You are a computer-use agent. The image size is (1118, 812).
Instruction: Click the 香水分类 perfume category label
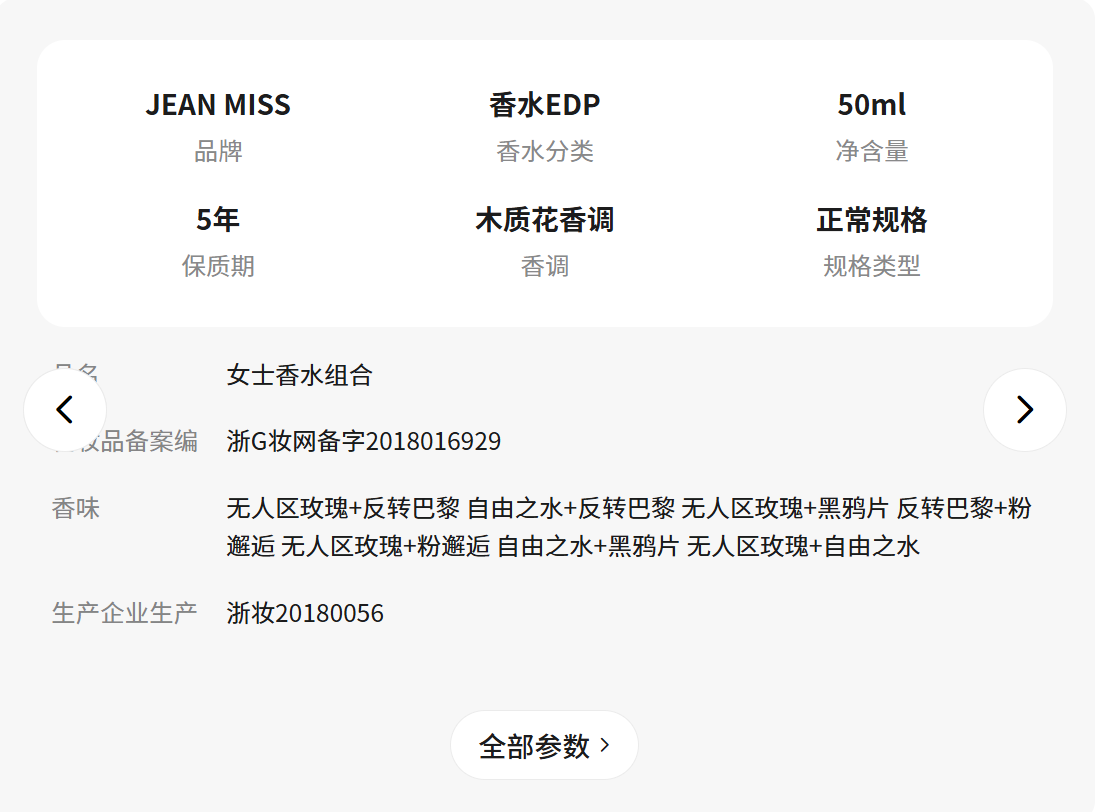(545, 152)
